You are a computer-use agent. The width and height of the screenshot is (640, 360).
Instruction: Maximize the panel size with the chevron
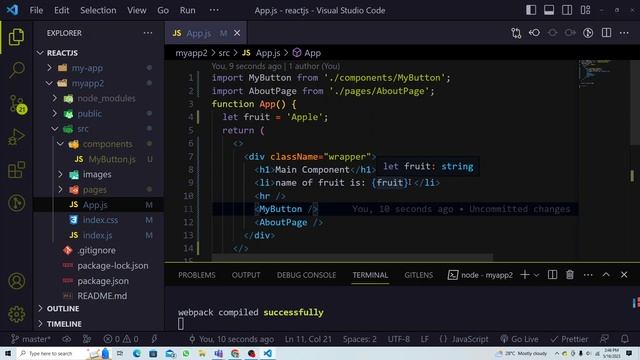[x=606, y=275]
